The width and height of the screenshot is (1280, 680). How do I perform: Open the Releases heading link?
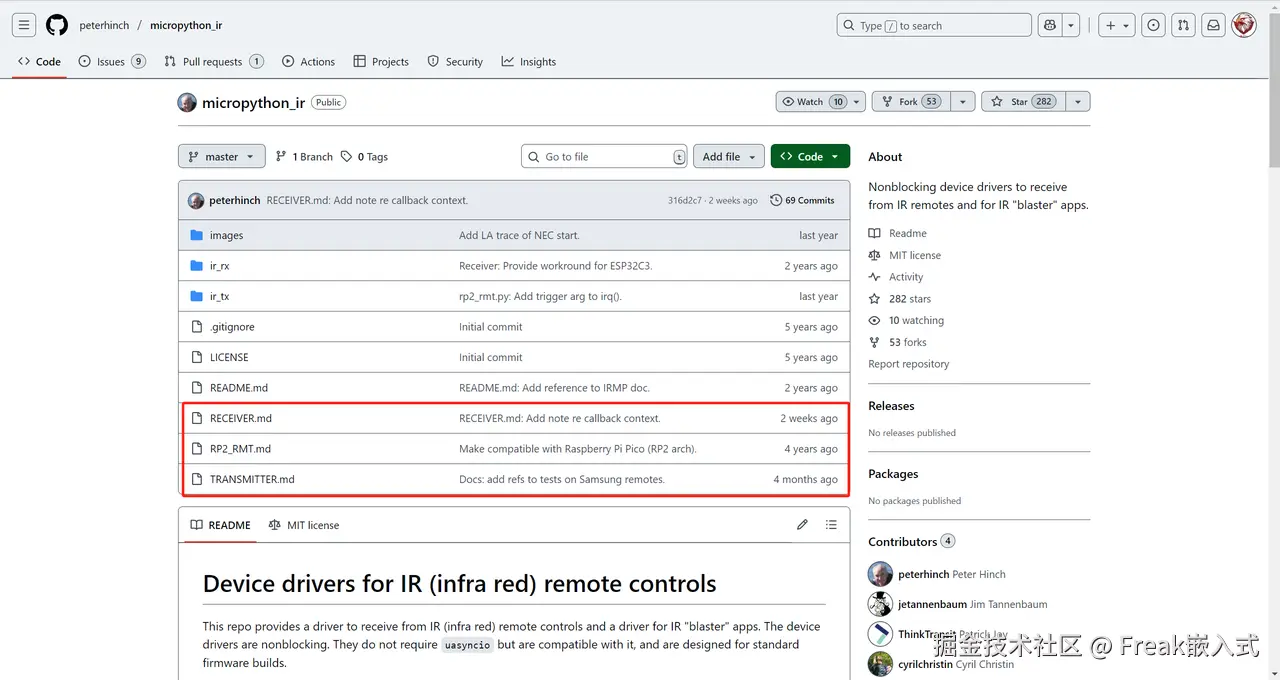coord(891,406)
